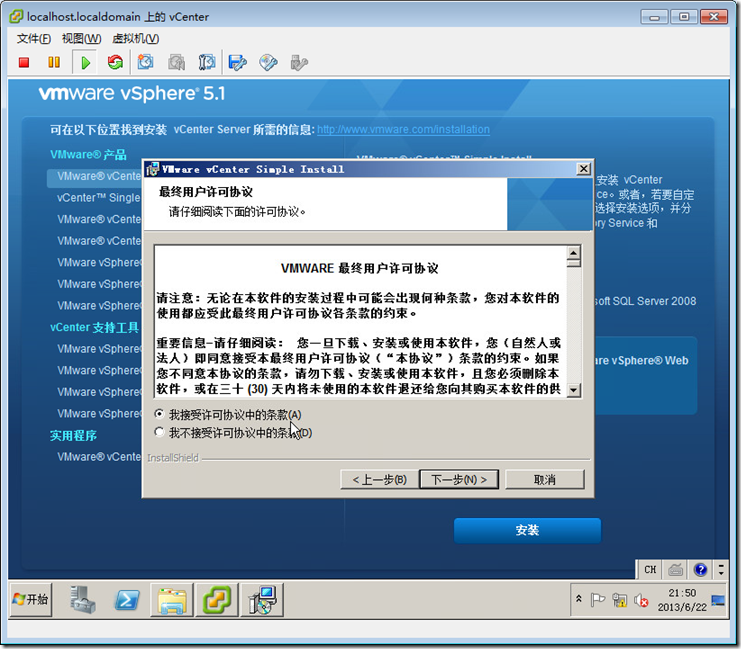Click 取消 to cancel the installer
This screenshot has height=649, width=741.
pos(544,480)
